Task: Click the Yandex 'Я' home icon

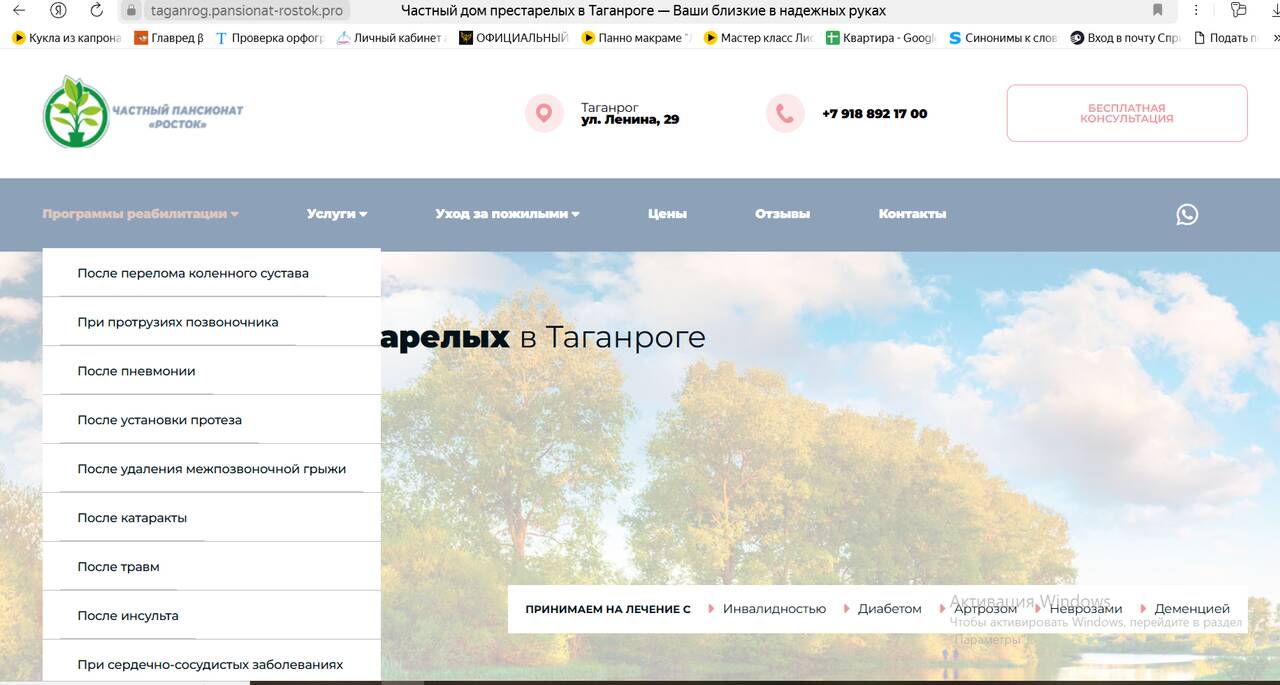Action: pyautogui.click(x=58, y=10)
